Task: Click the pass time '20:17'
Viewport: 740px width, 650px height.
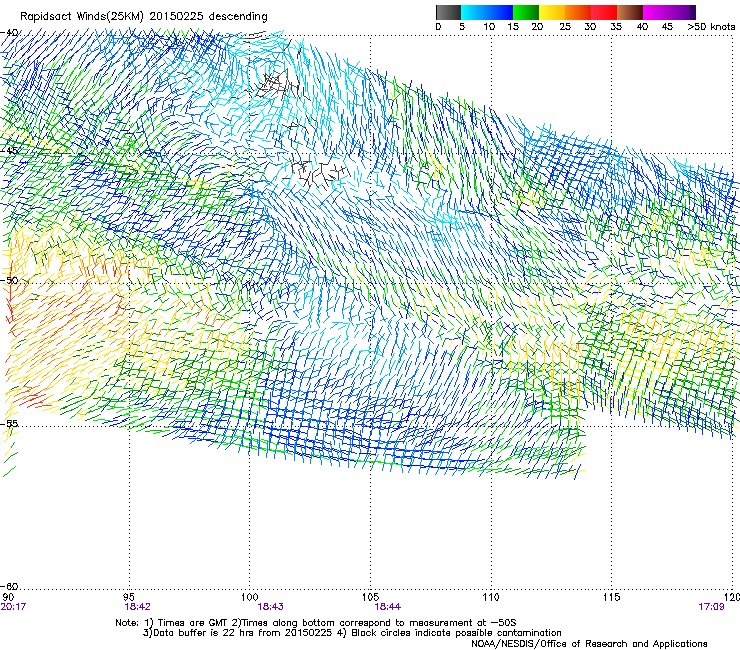Action: [13, 607]
